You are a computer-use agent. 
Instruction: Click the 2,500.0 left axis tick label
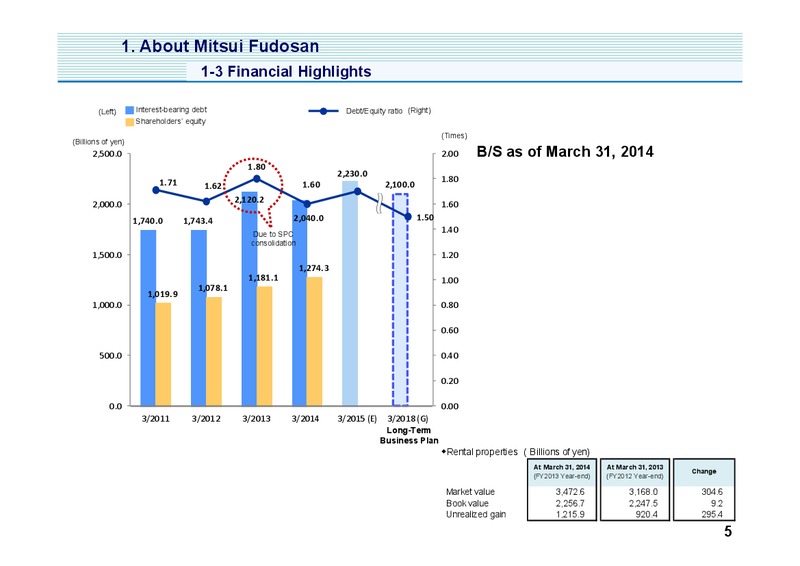[x=107, y=154]
